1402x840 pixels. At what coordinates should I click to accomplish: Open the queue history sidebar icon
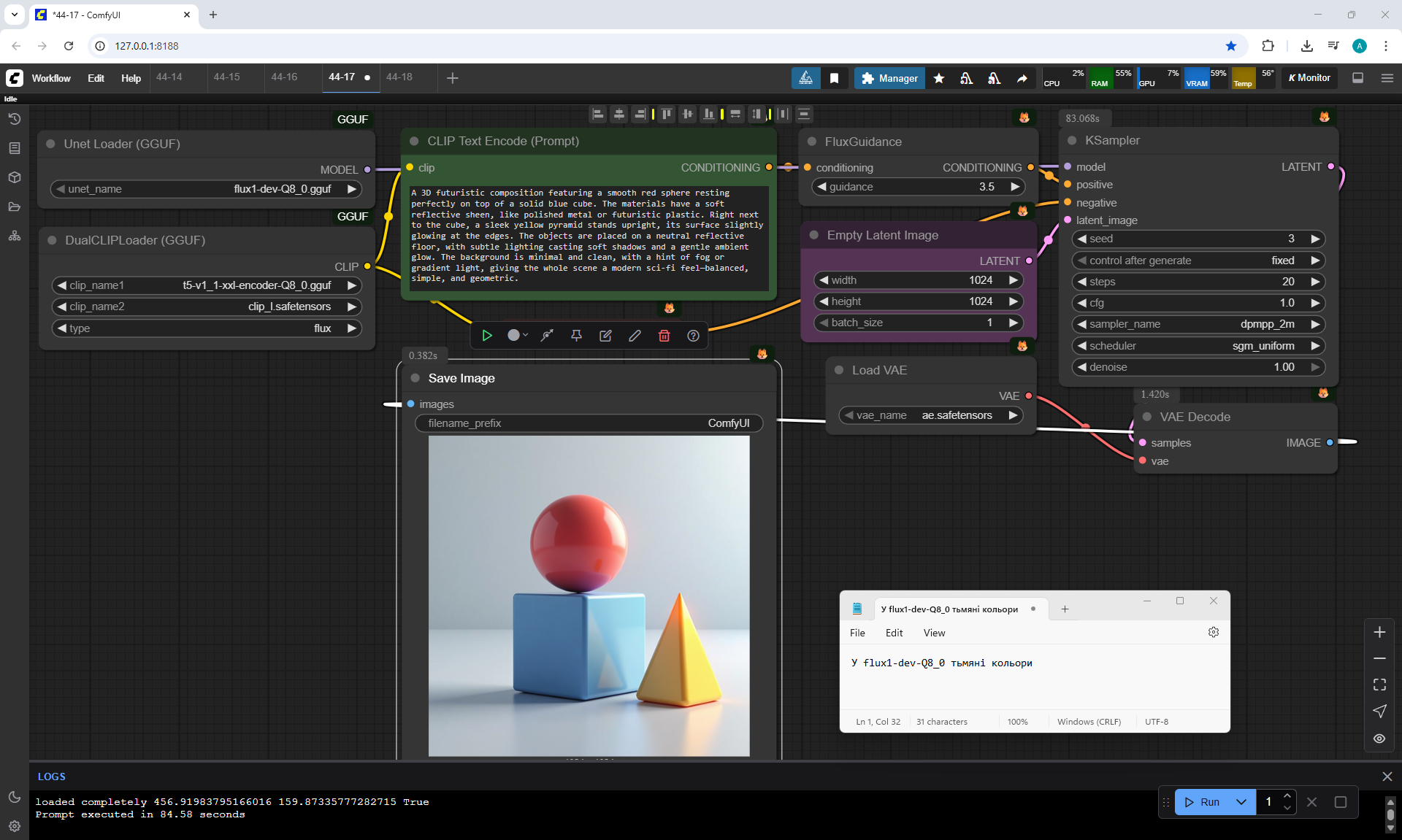point(15,119)
